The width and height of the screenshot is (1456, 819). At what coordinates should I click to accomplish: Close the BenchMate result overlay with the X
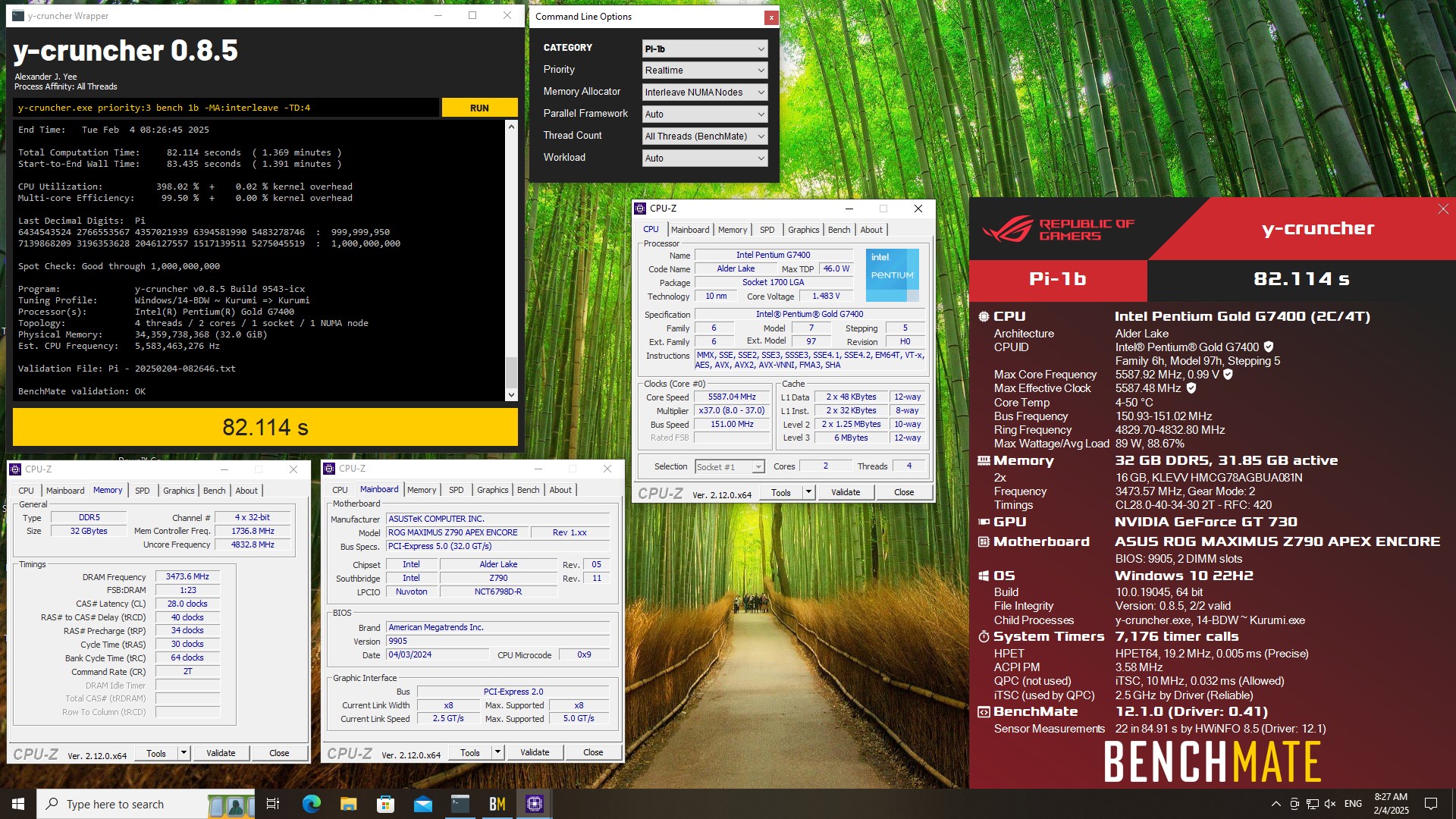tap(1443, 209)
